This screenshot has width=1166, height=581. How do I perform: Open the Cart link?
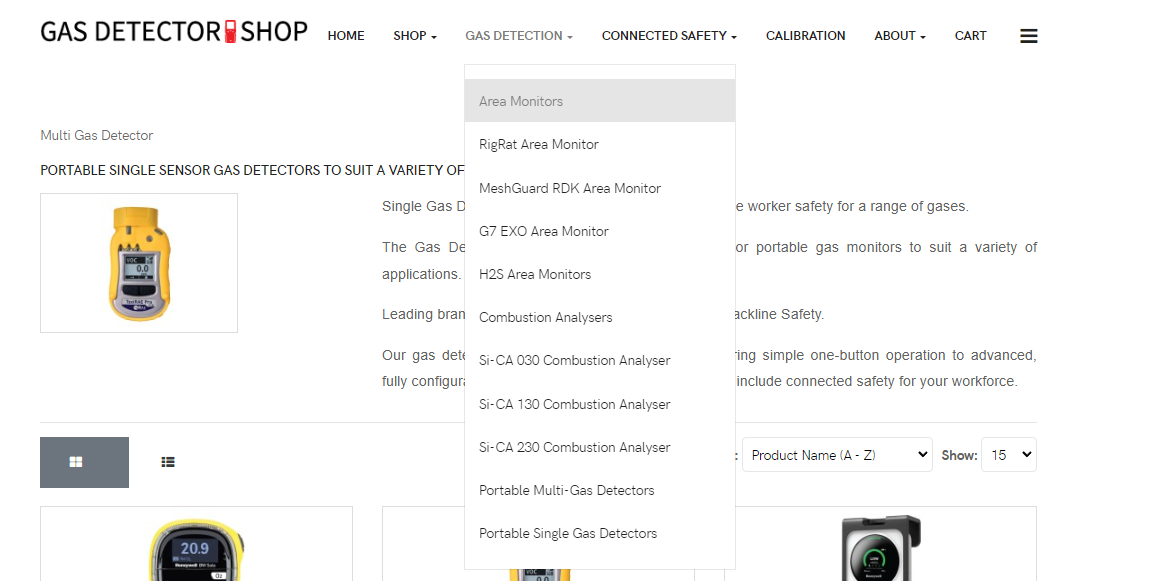click(970, 36)
